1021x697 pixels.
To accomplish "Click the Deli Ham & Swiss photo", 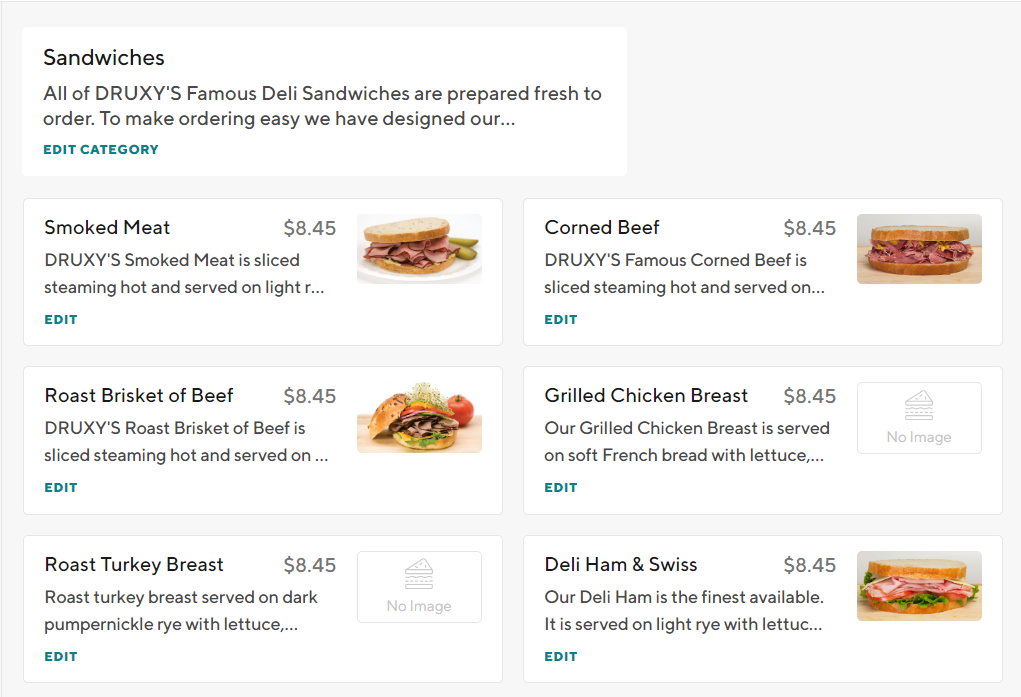I will pyautogui.click(x=919, y=586).
